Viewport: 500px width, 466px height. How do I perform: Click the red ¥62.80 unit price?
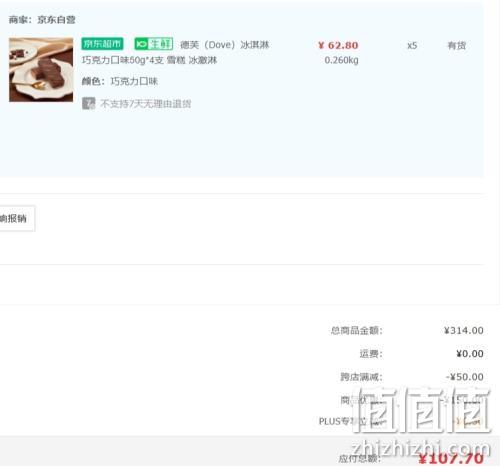(x=338, y=45)
